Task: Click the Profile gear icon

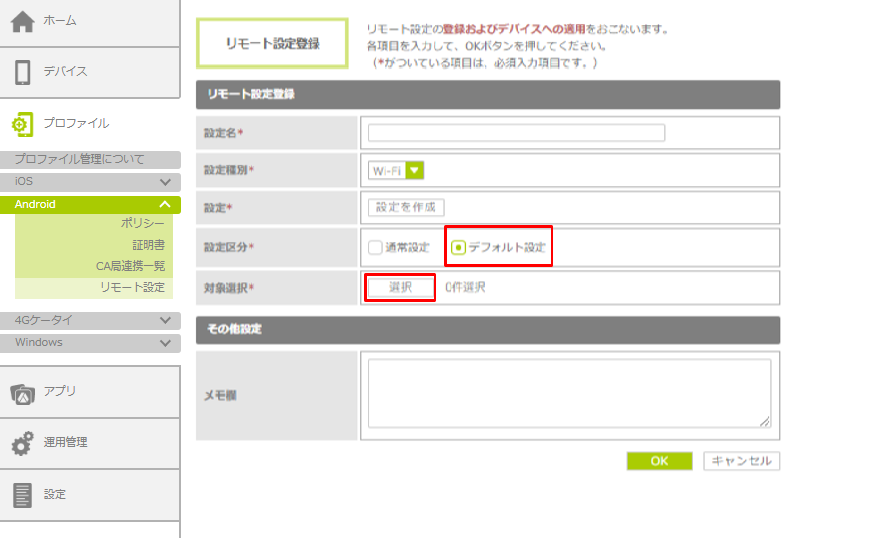Action: click(x=22, y=124)
